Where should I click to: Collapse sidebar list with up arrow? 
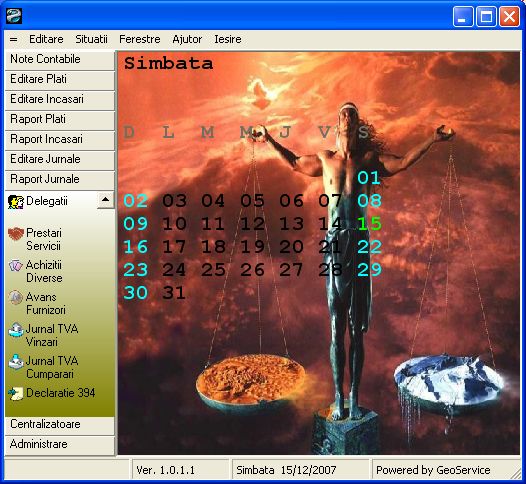[x=106, y=200]
